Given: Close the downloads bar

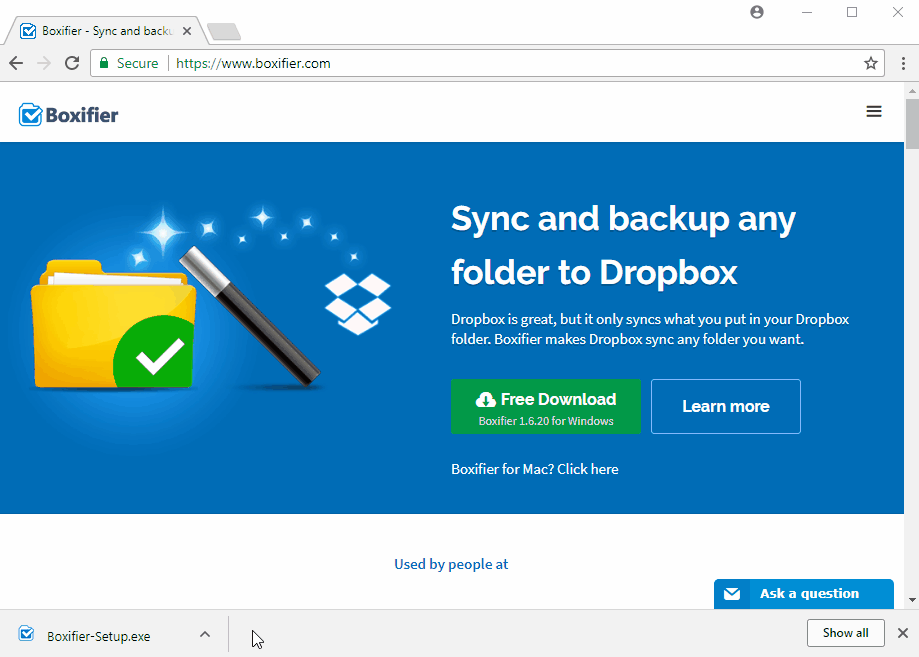Looking at the screenshot, I should pyautogui.click(x=903, y=633).
